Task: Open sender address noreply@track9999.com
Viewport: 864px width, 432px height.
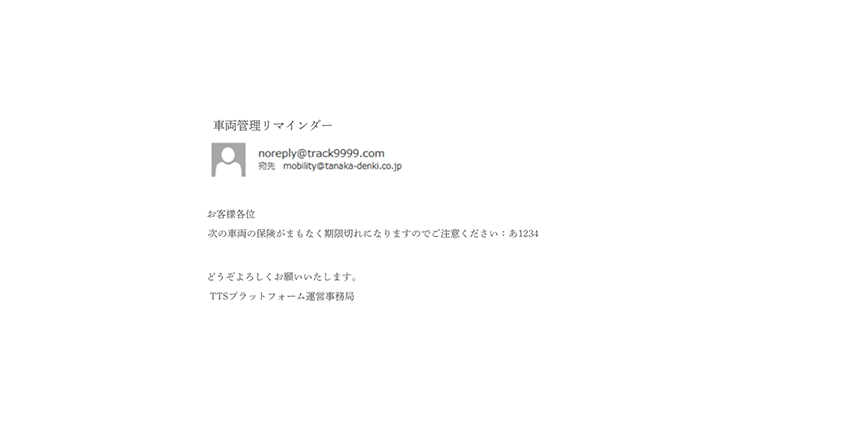Action: point(321,153)
